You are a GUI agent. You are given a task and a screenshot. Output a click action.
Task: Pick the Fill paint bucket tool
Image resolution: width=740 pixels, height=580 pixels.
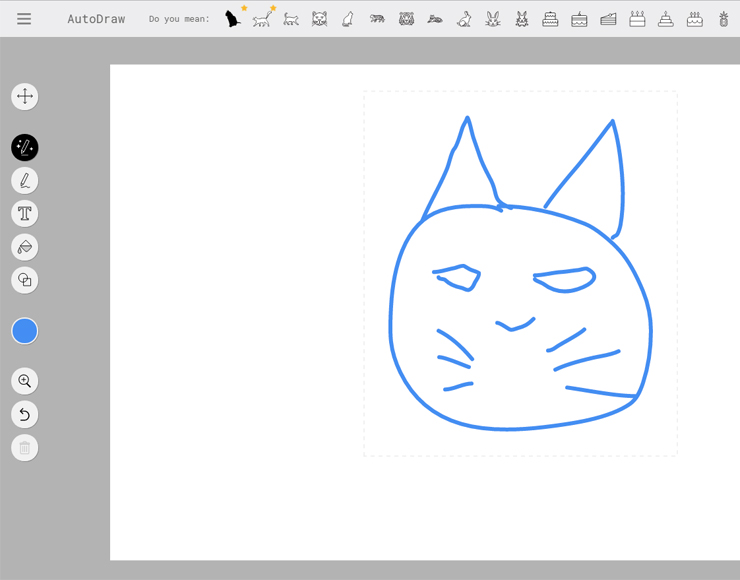[x=25, y=247]
